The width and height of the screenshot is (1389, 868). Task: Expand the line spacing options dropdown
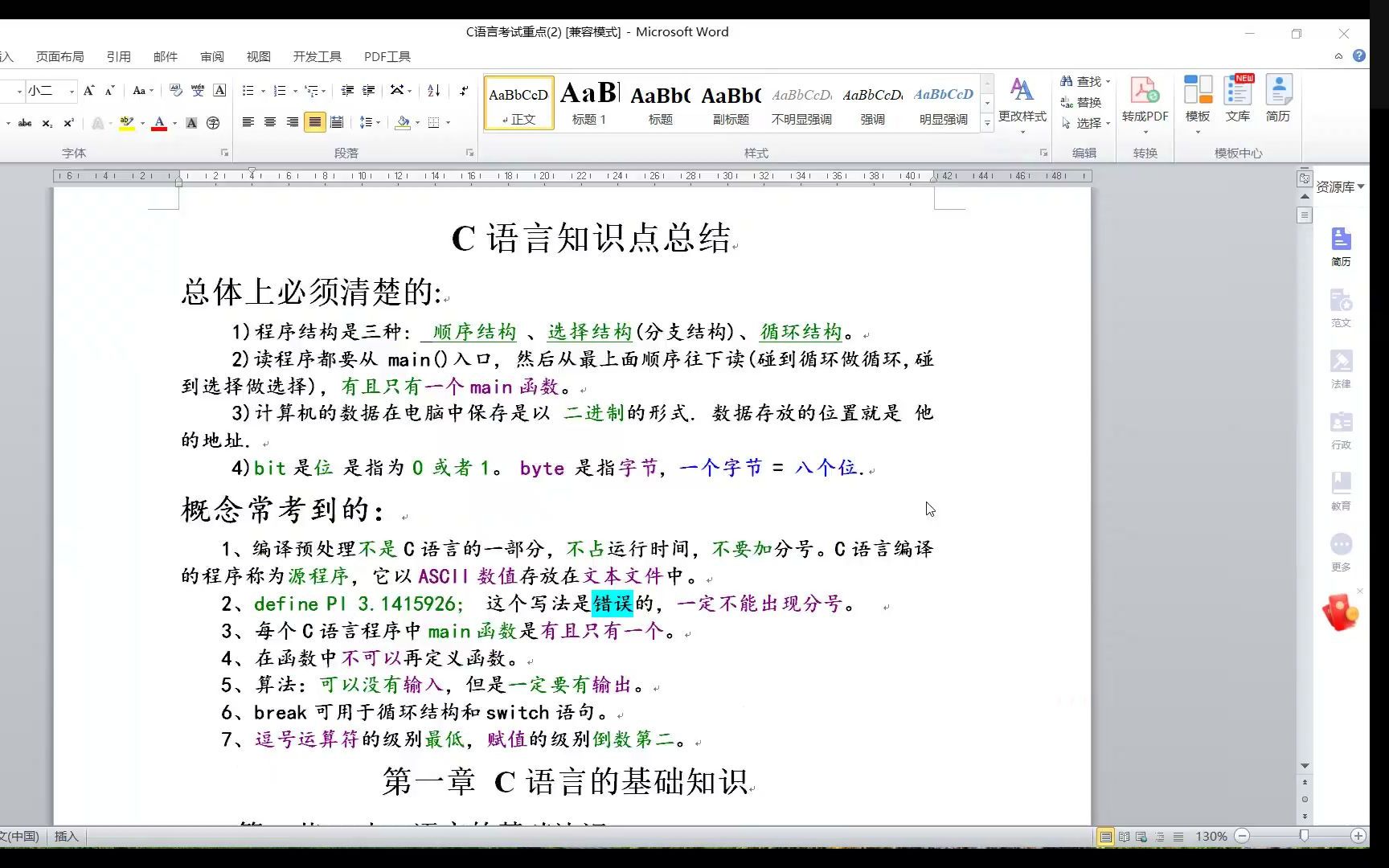(378, 122)
